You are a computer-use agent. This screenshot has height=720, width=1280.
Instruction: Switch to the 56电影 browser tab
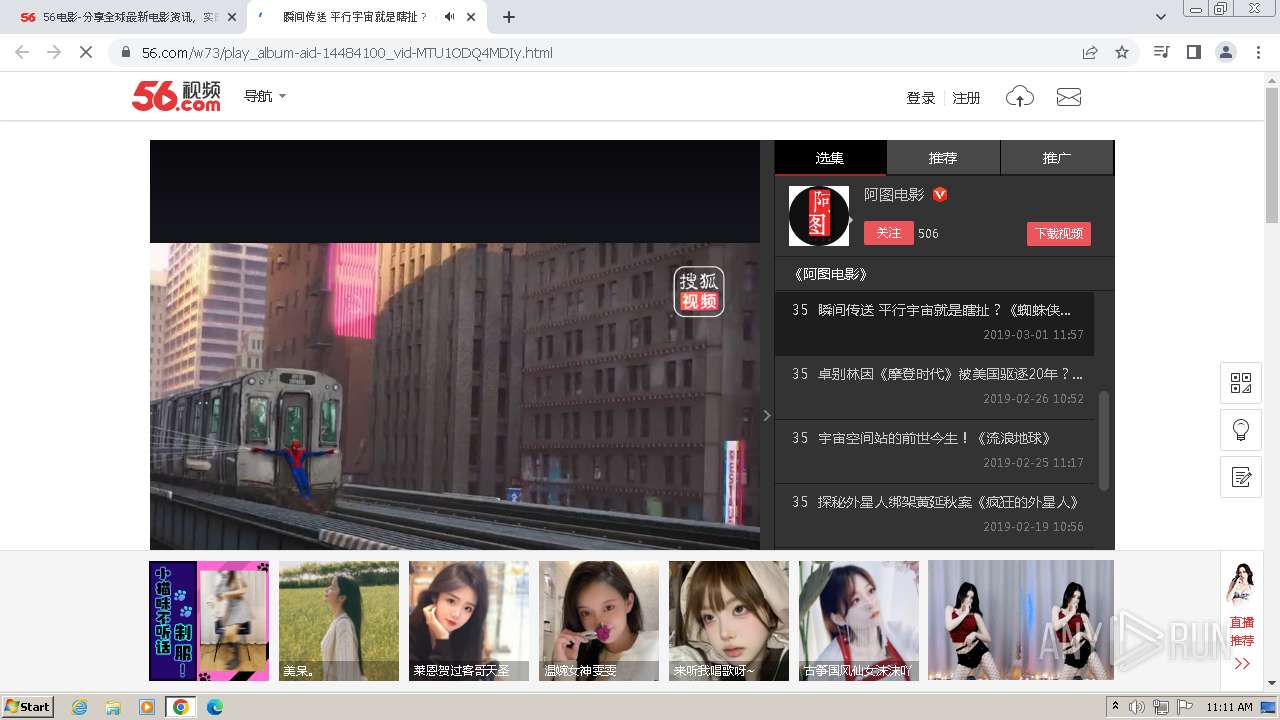coord(118,17)
